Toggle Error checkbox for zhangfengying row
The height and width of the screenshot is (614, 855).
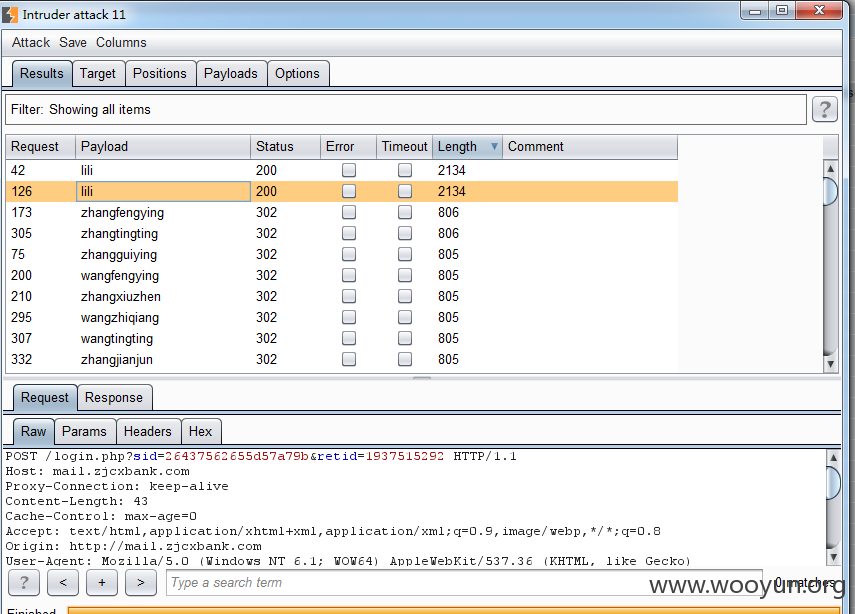349,212
